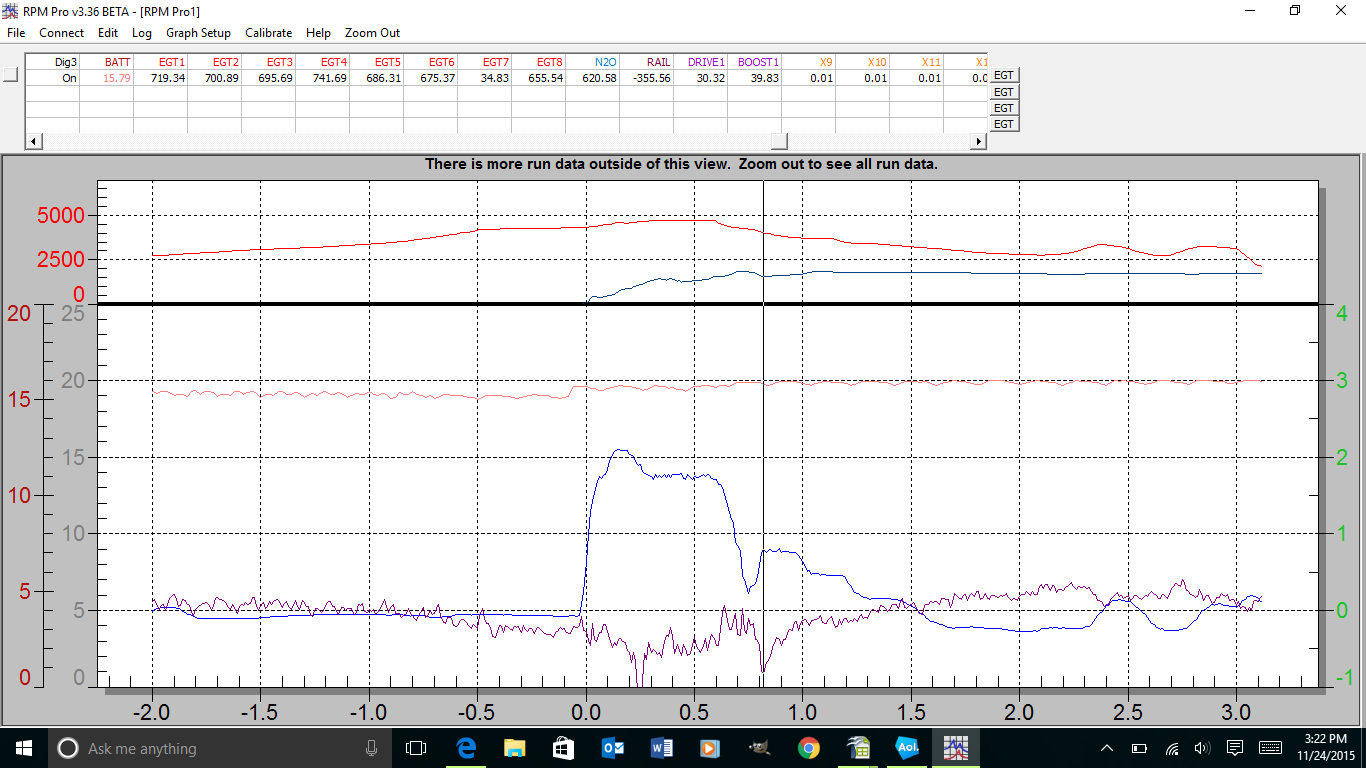Viewport: 1366px width, 768px height.
Task: Click the volume speaker tray icon
Action: pyautogui.click(x=1202, y=747)
